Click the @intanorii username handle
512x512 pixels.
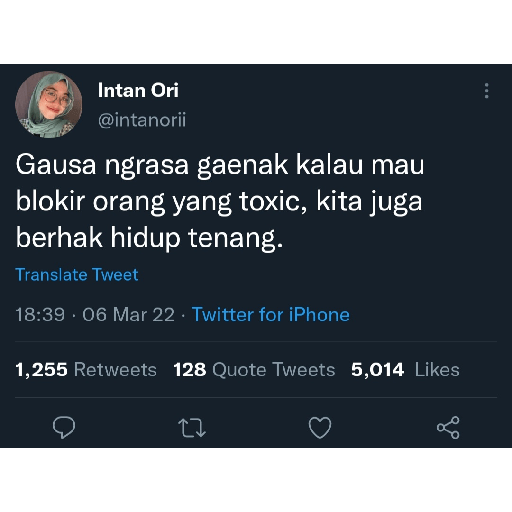click(x=142, y=120)
